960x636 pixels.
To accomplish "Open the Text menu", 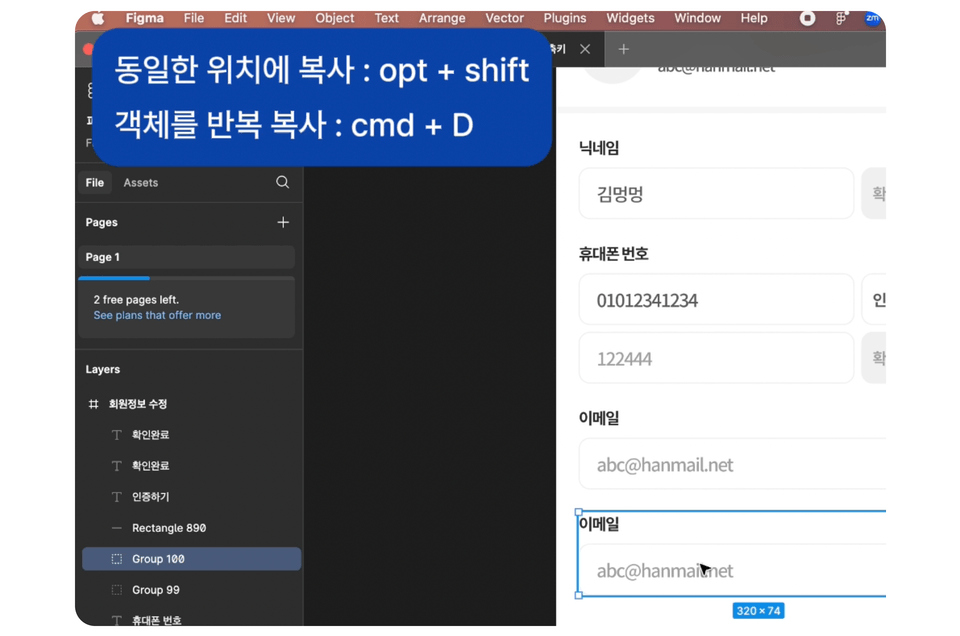I will point(386,18).
